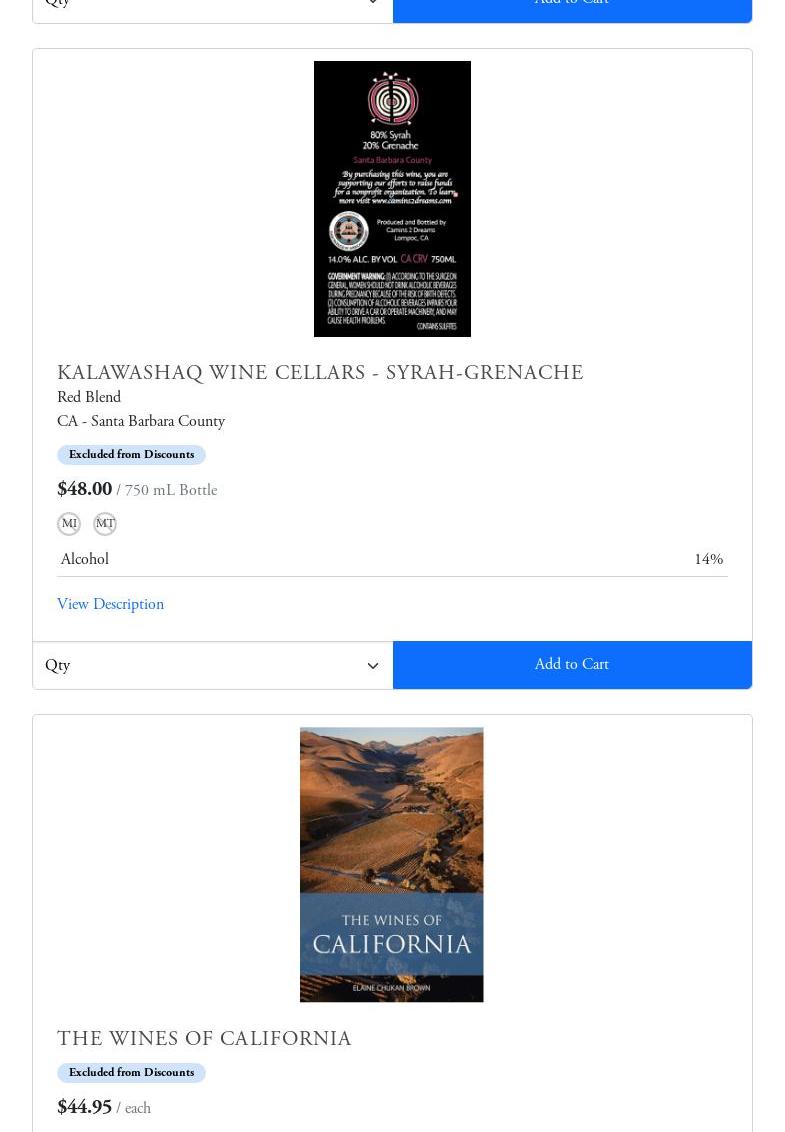Screen dimensions: 785x1132
Task: Click the MT state restriction icon
Action: point(105,524)
